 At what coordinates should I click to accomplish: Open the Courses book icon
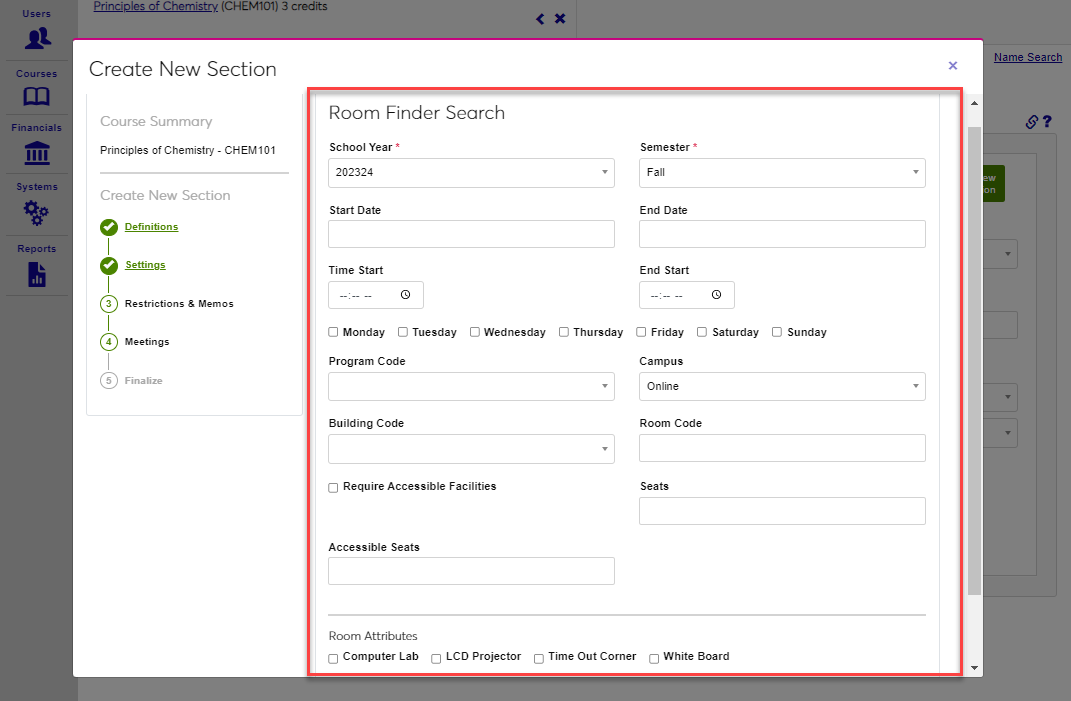pyautogui.click(x=37, y=96)
